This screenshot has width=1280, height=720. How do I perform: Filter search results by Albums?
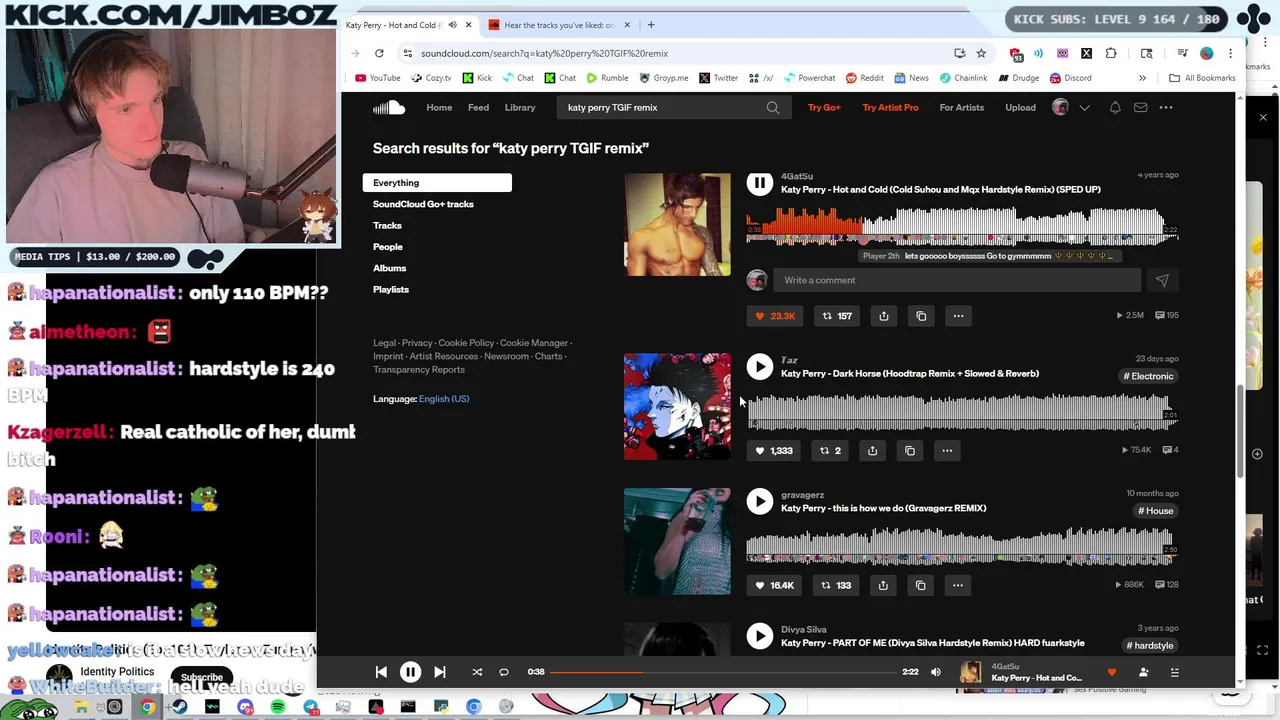tap(389, 268)
